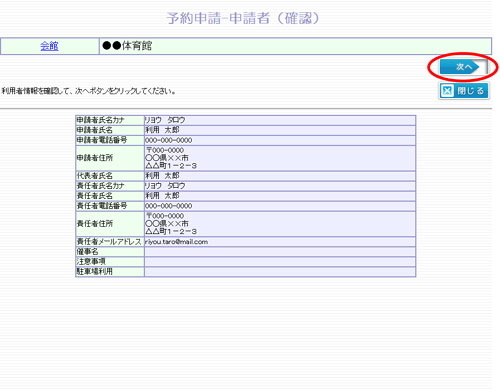Click the 申請者住所 label cell
Viewport: 500px width, 390px height.
click(x=110, y=158)
